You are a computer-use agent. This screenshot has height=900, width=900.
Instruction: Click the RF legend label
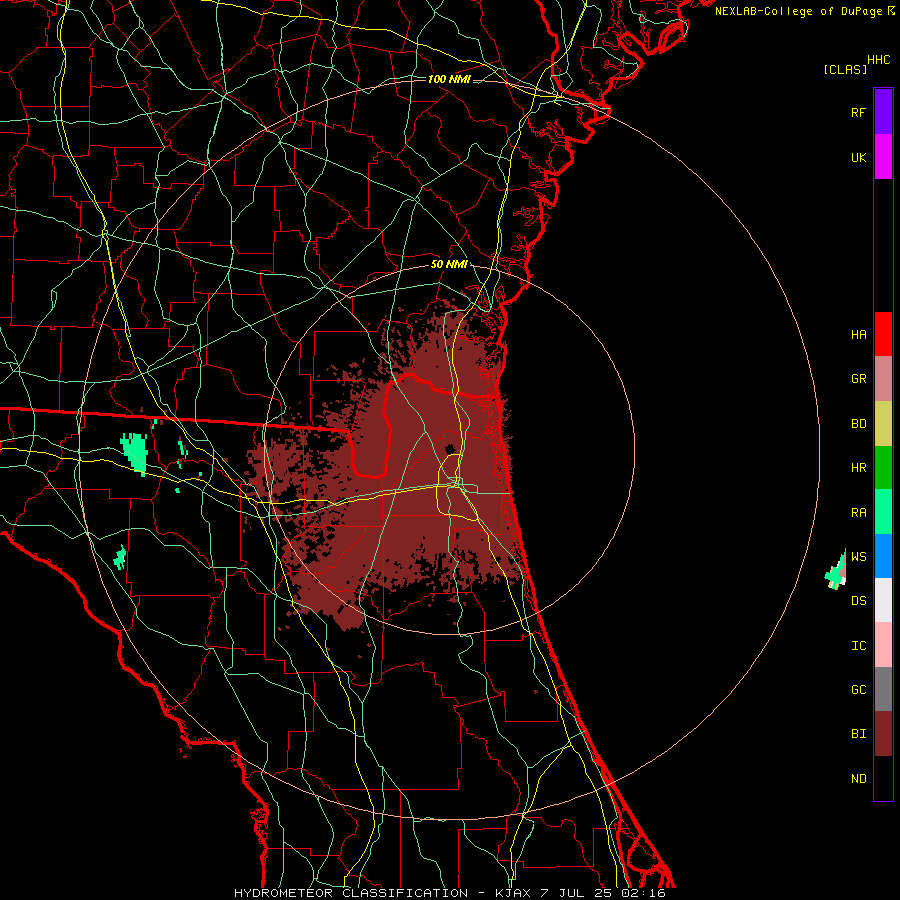tap(858, 112)
